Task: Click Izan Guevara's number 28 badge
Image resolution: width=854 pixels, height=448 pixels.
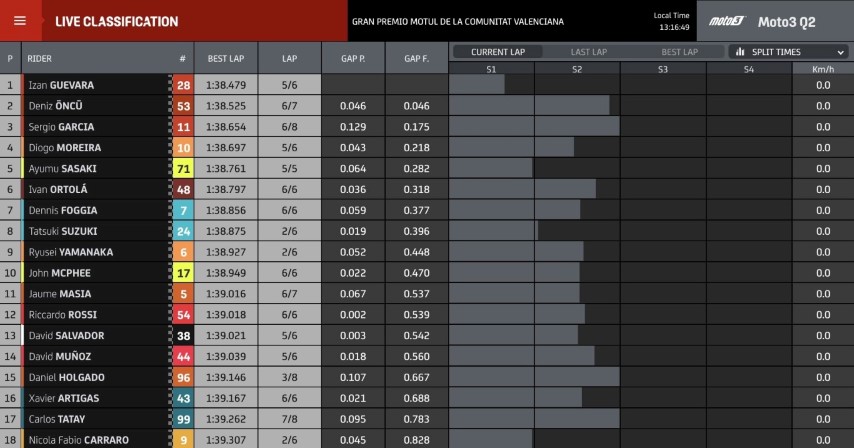Action: pyautogui.click(x=183, y=85)
